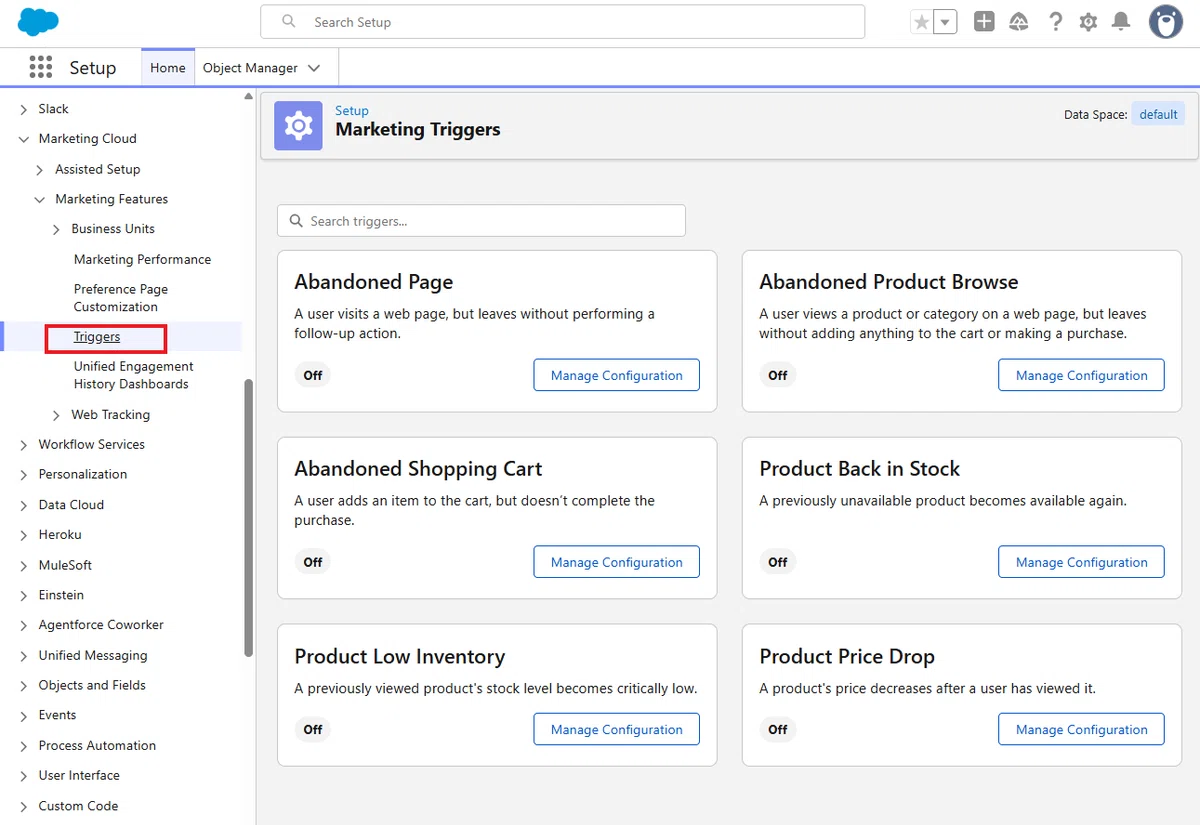Expand the Einstein node

(x=24, y=595)
